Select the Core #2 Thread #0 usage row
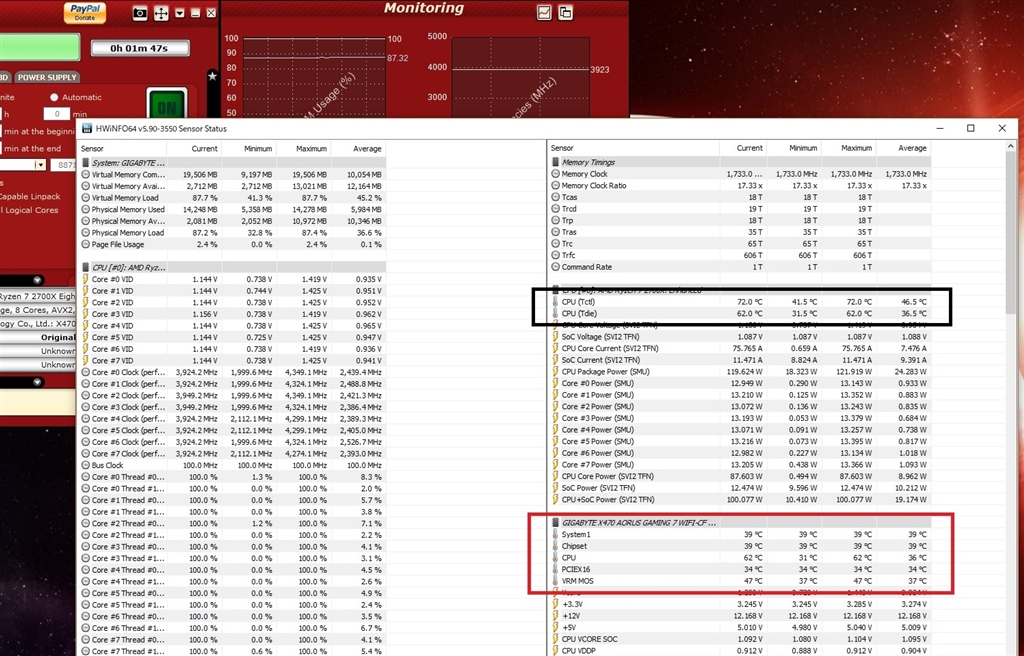This screenshot has height=656, width=1024. click(x=232, y=523)
